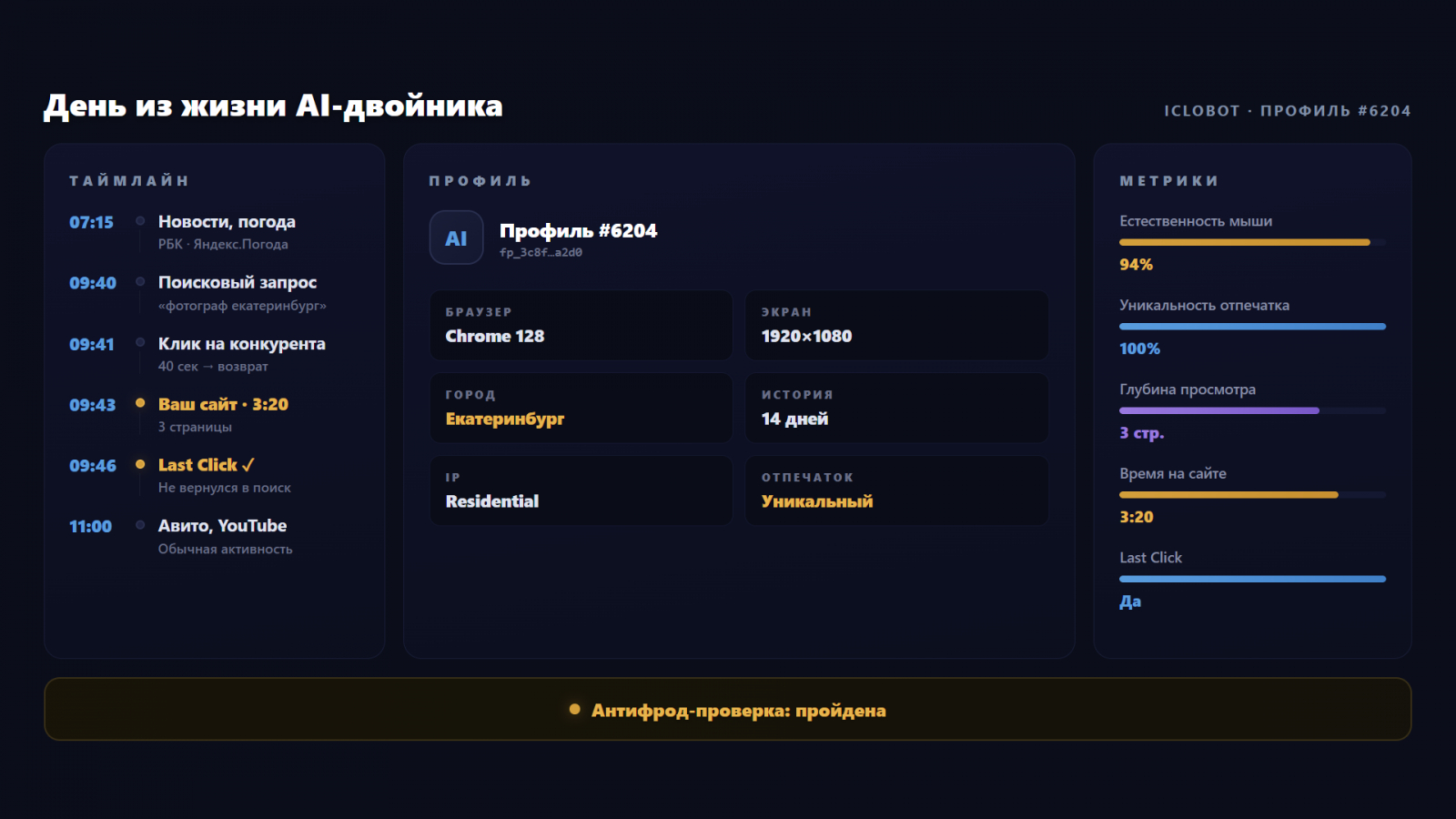Click the Глубина просмотра progress bar
This screenshot has width=1456, height=819.
1252,410
